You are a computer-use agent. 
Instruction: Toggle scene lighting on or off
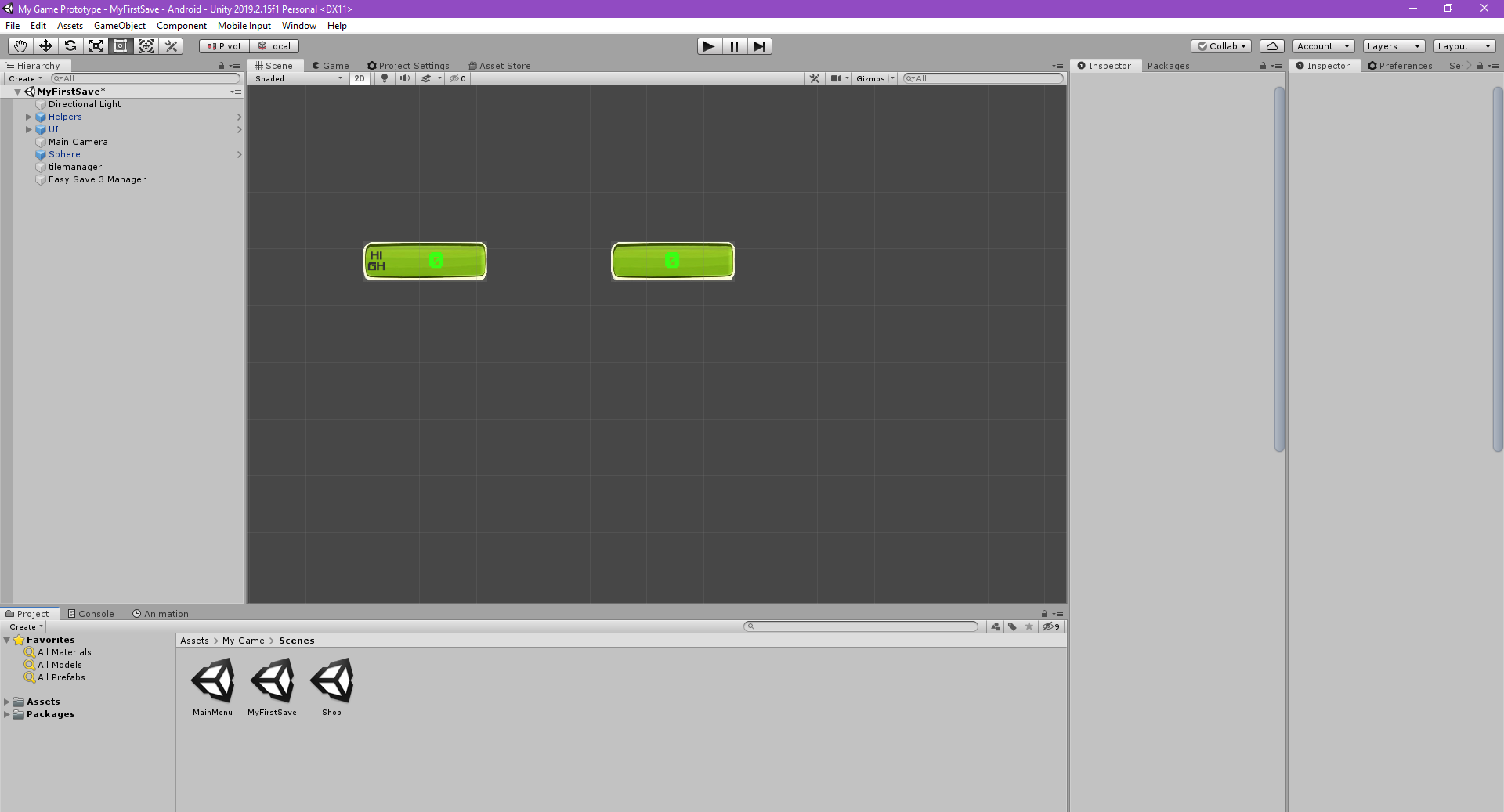click(384, 78)
